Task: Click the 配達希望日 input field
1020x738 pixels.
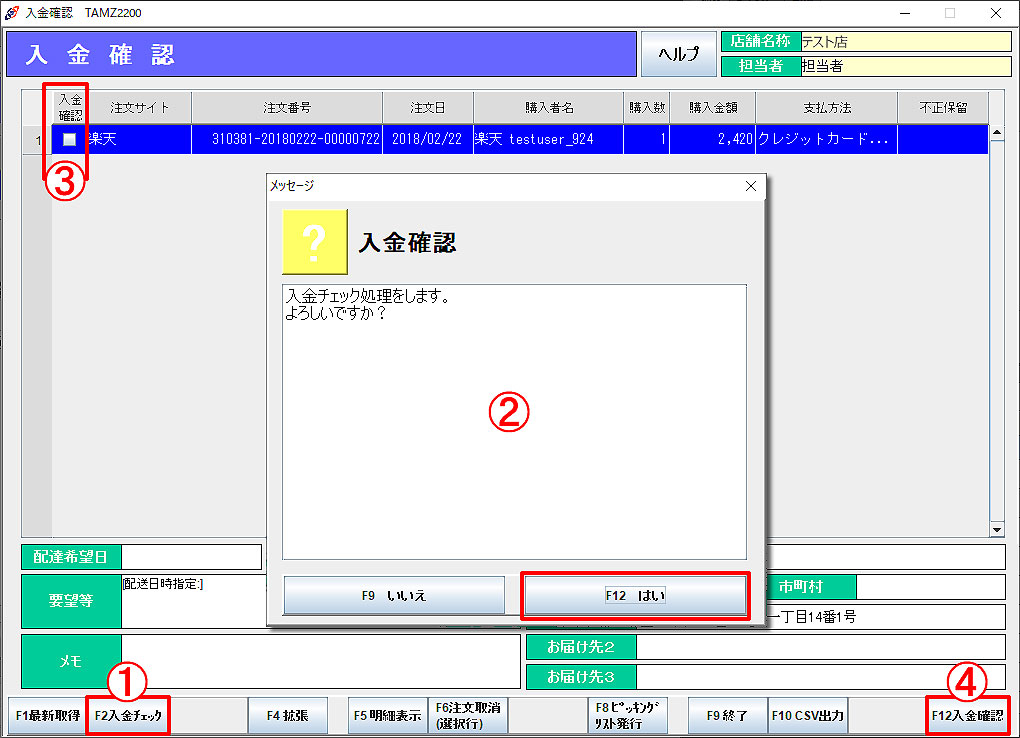Action: click(191, 557)
